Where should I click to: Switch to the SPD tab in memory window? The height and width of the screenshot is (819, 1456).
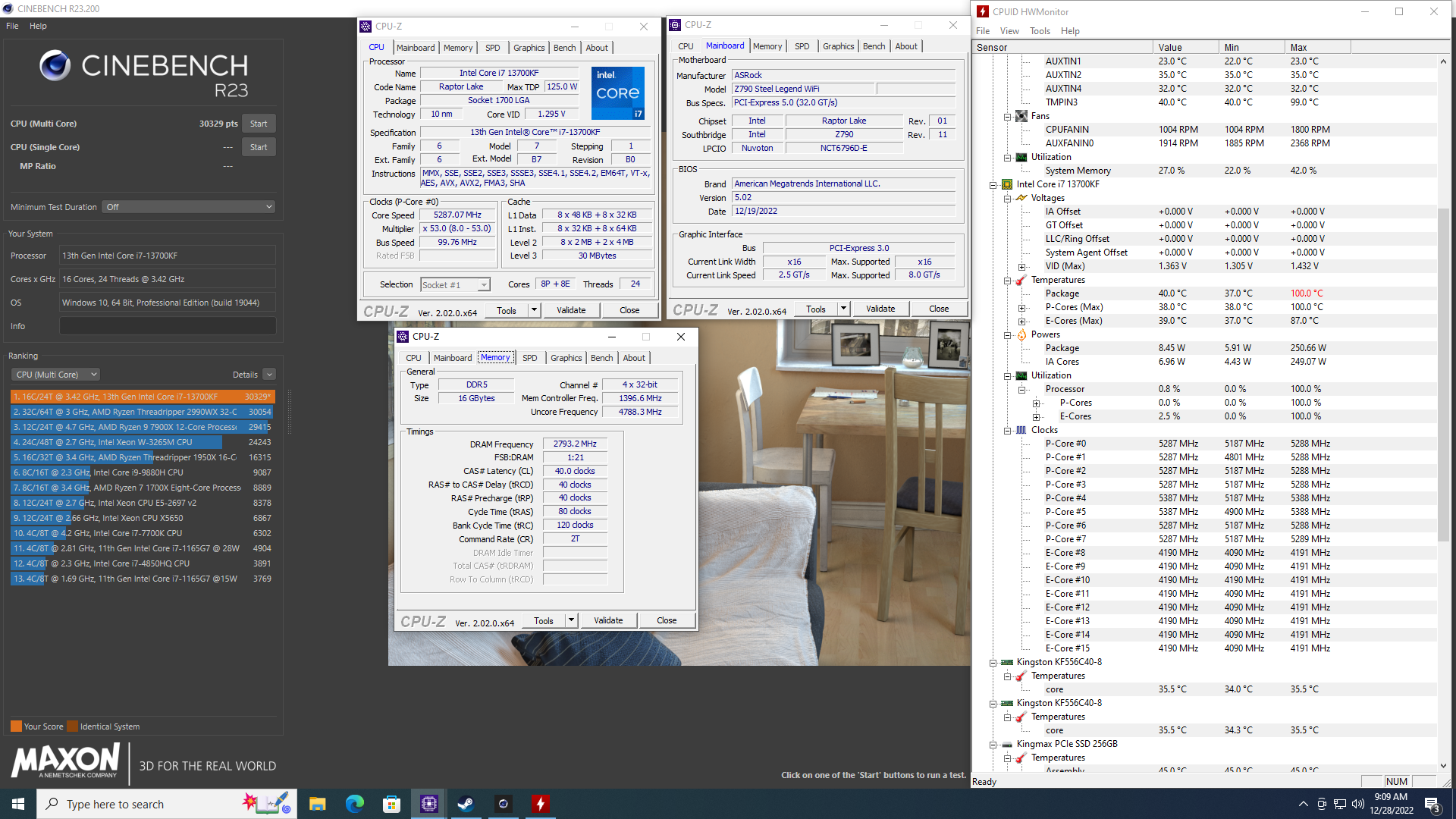coord(529,358)
